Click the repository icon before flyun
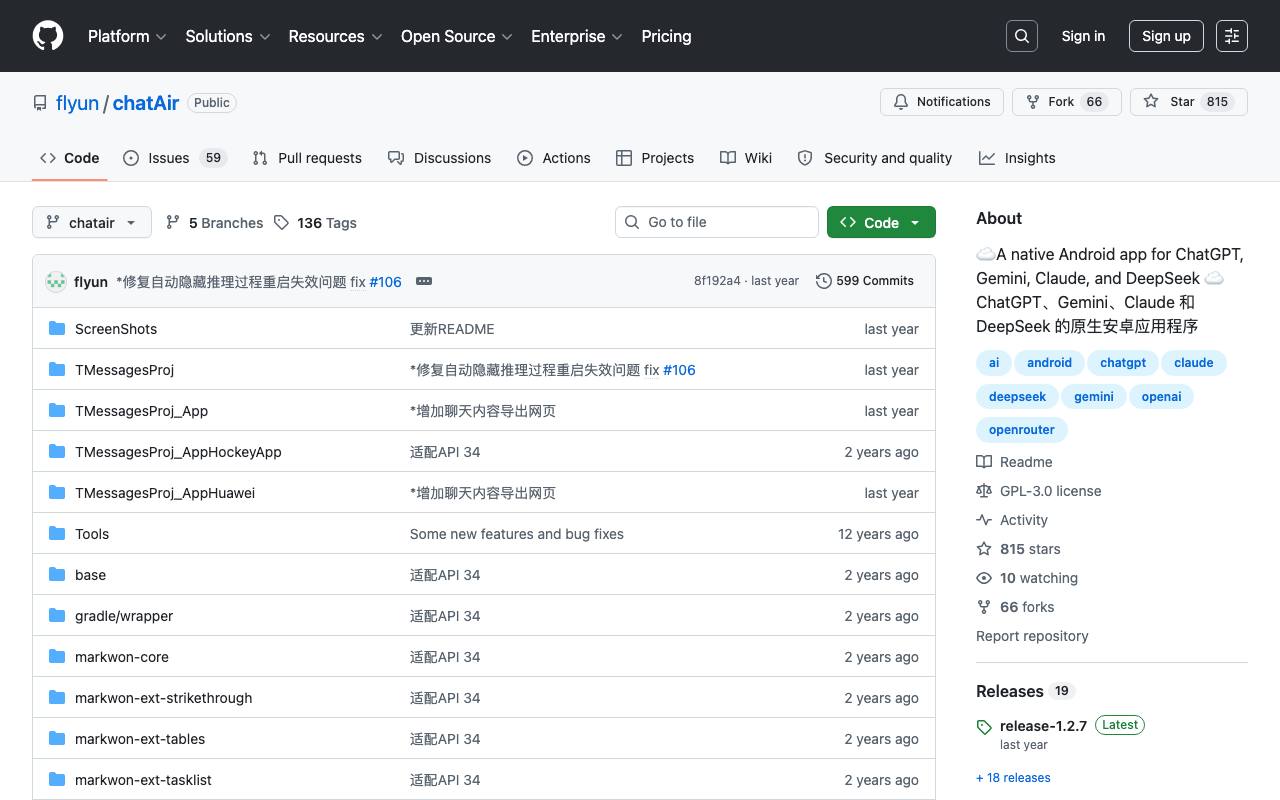This screenshot has height=800, width=1280. [40, 103]
